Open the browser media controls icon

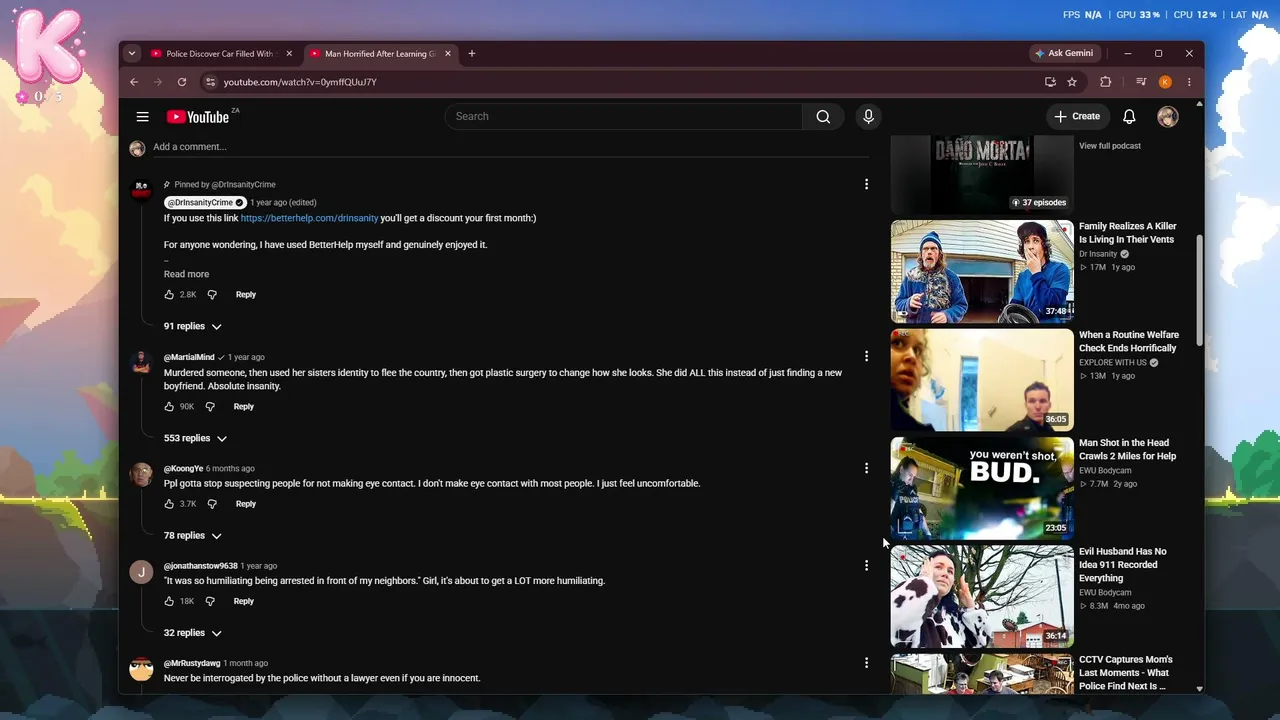point(1141,82)
